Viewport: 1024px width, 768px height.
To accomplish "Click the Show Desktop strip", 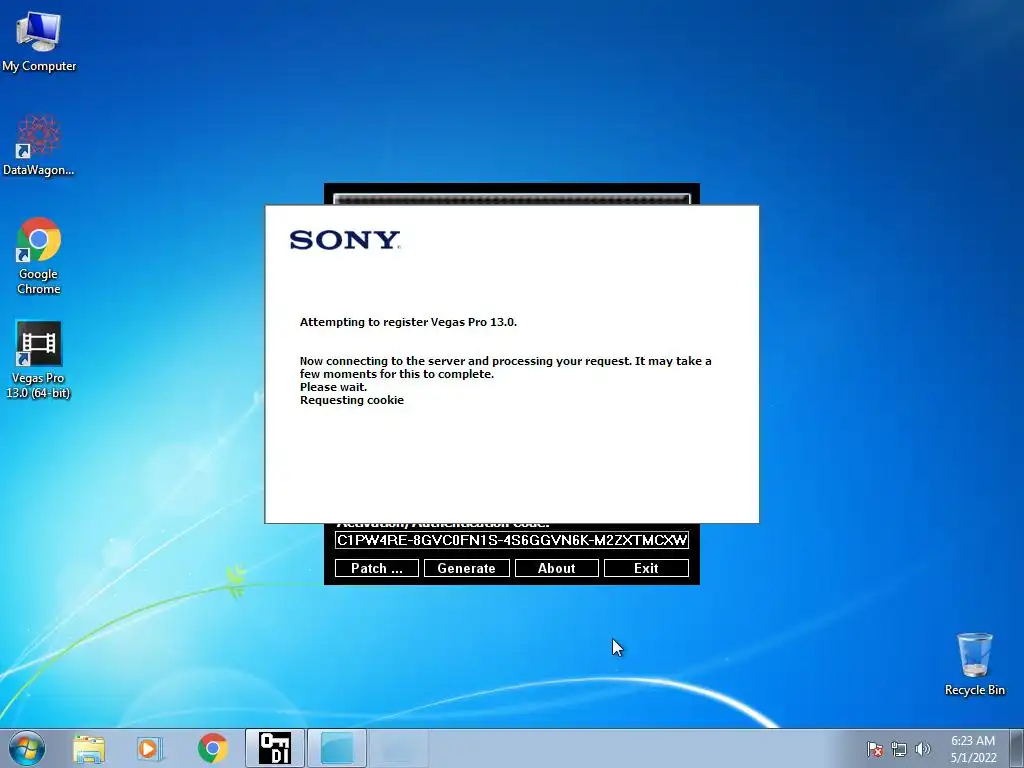I will coord(1018,748).
